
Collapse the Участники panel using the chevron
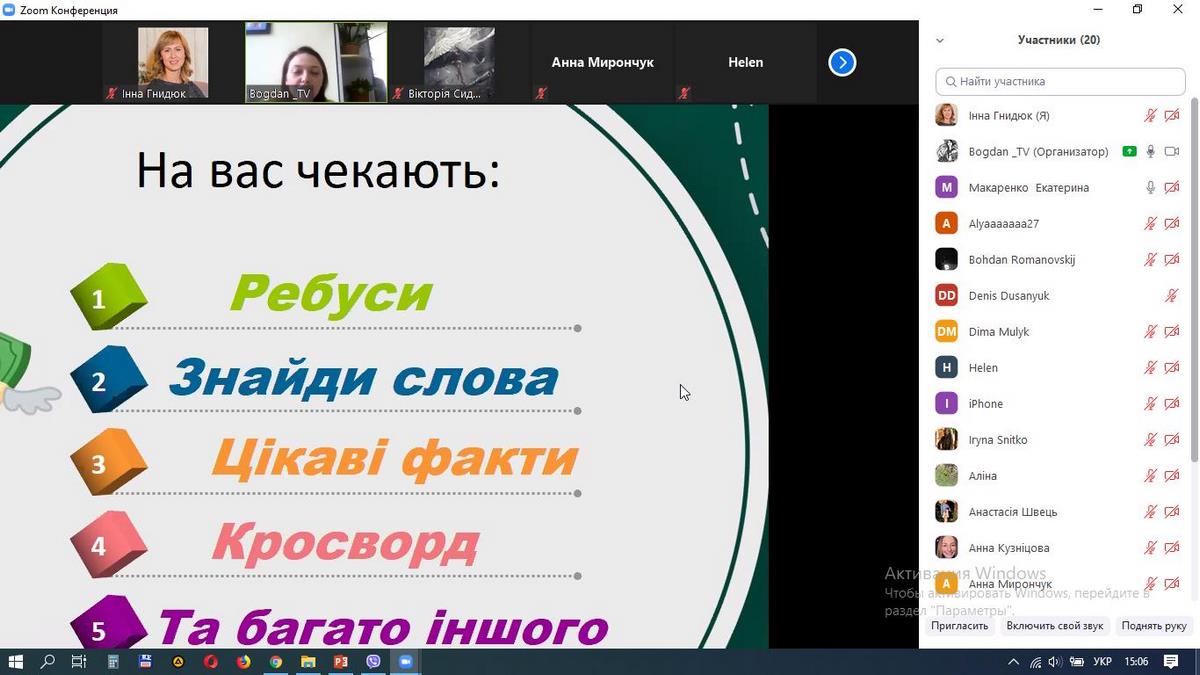tap(940, 41)
